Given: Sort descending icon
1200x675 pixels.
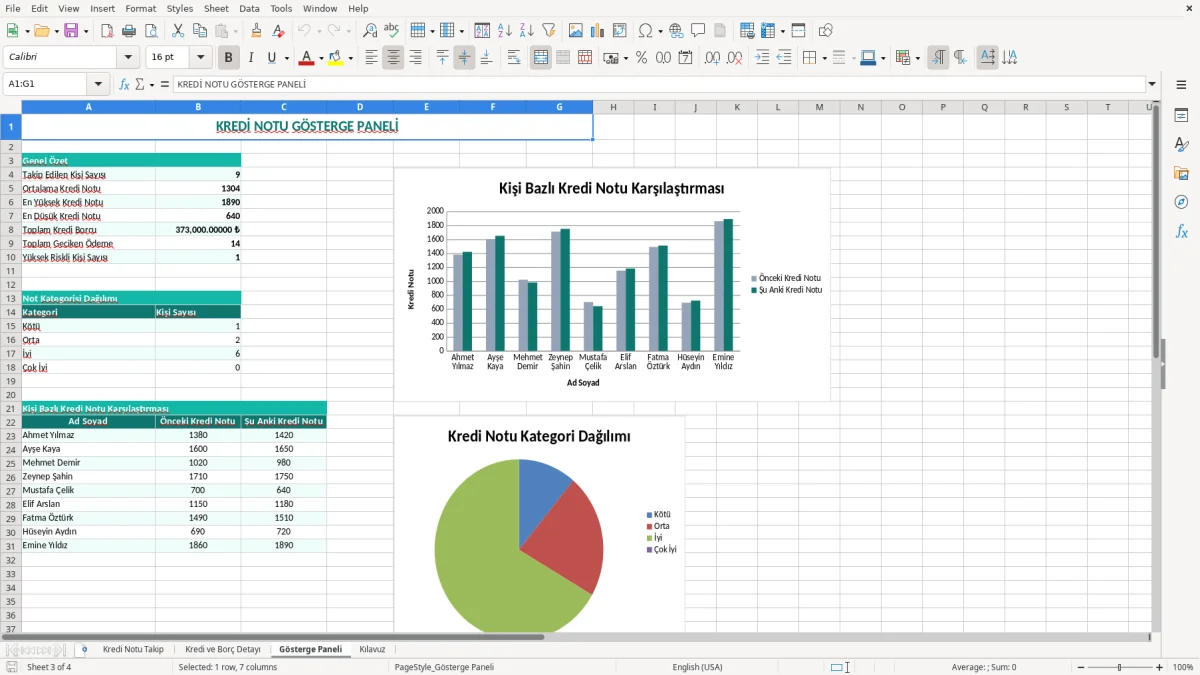Looking at the screenshot, I should pos(526,31).
